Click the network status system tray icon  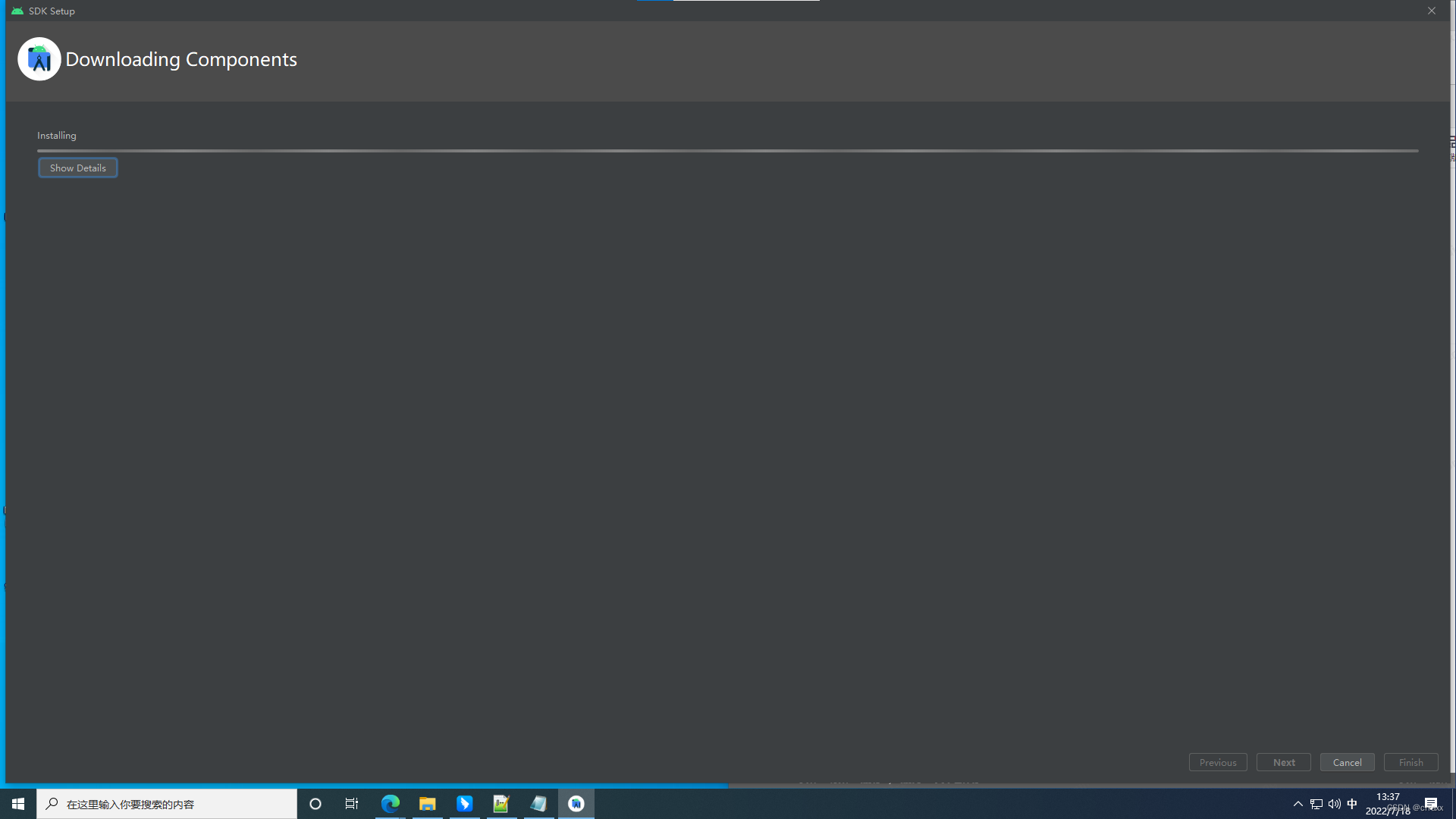point(1316,804)
